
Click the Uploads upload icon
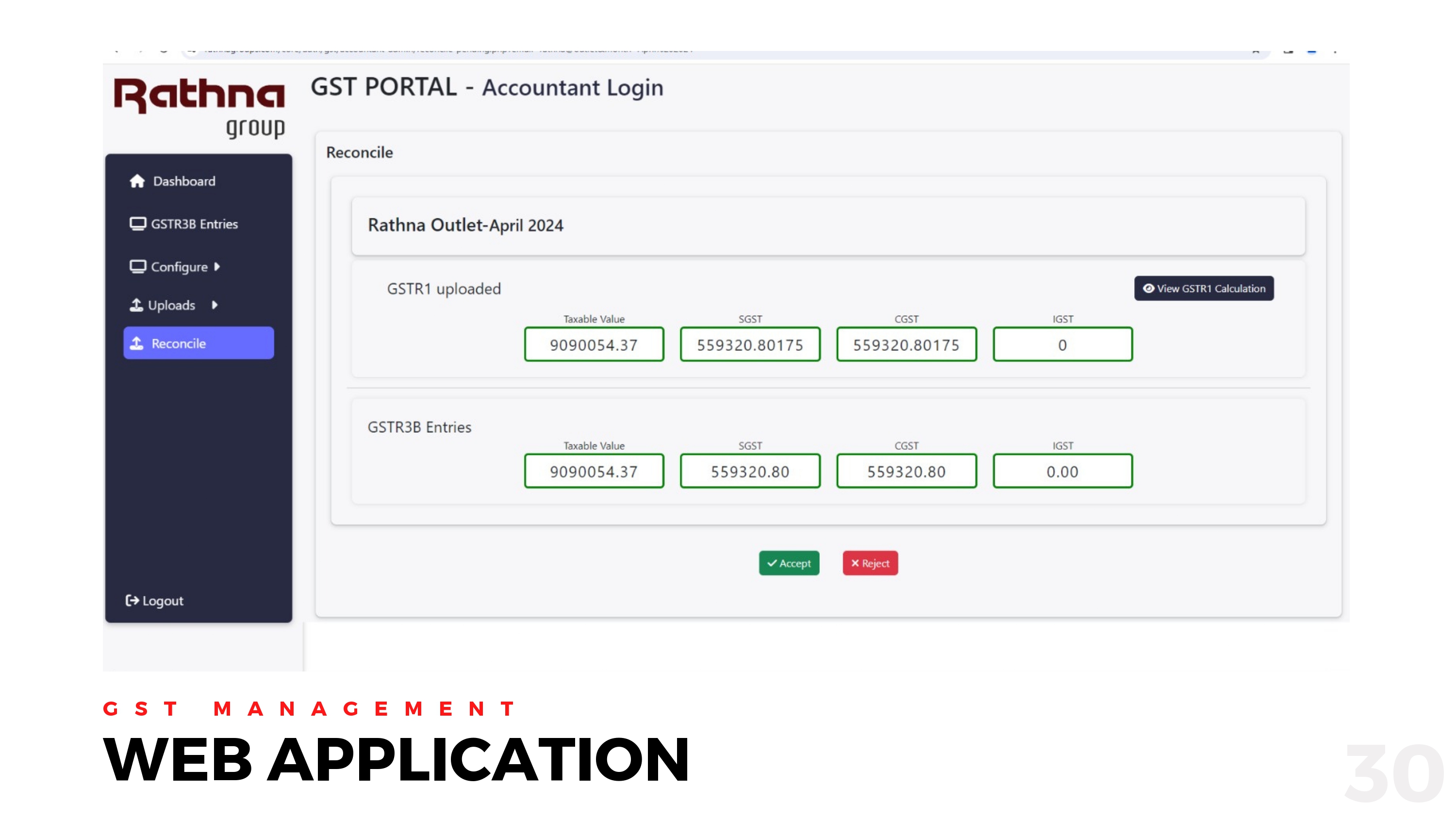point(136,305)
